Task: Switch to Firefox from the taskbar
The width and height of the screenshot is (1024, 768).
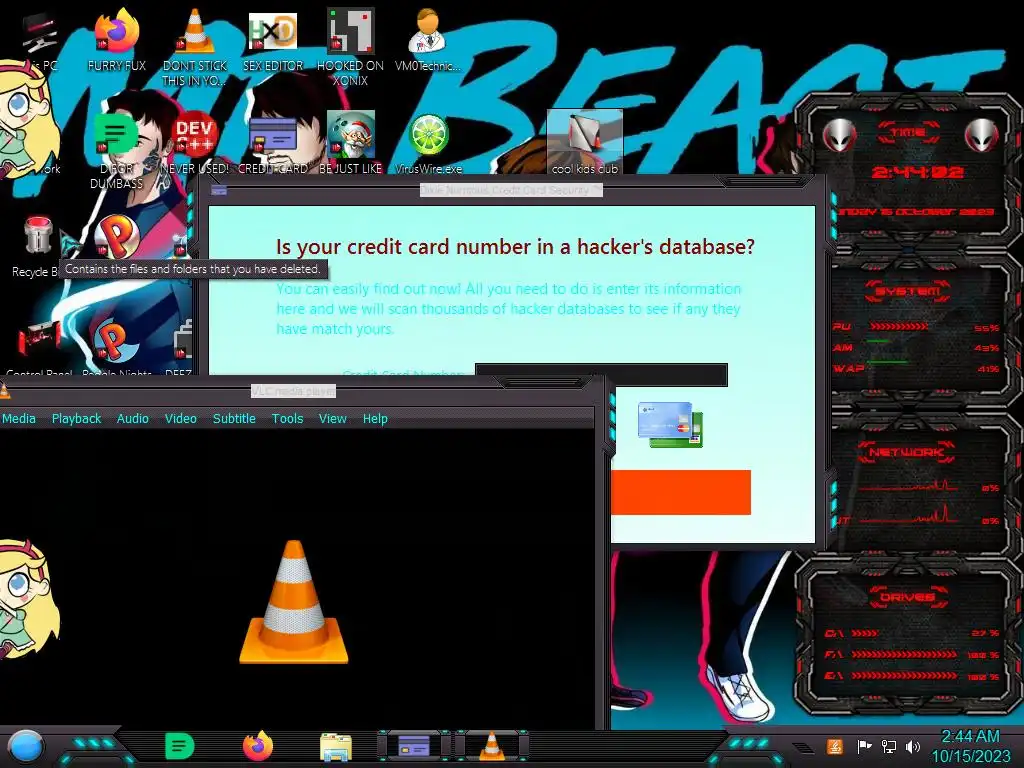Action: [x=258, y=746]
